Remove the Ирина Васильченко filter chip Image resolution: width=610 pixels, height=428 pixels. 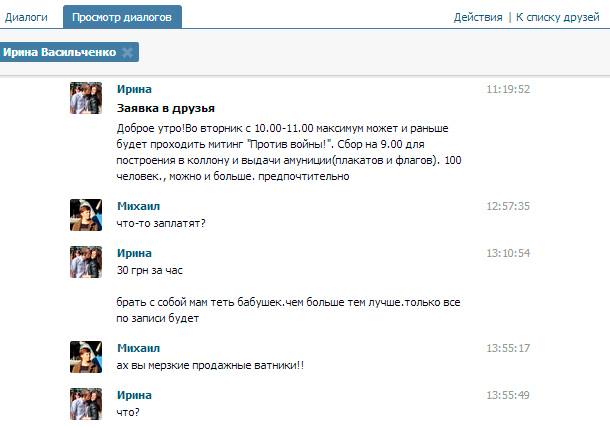click(x=128, y=52)
